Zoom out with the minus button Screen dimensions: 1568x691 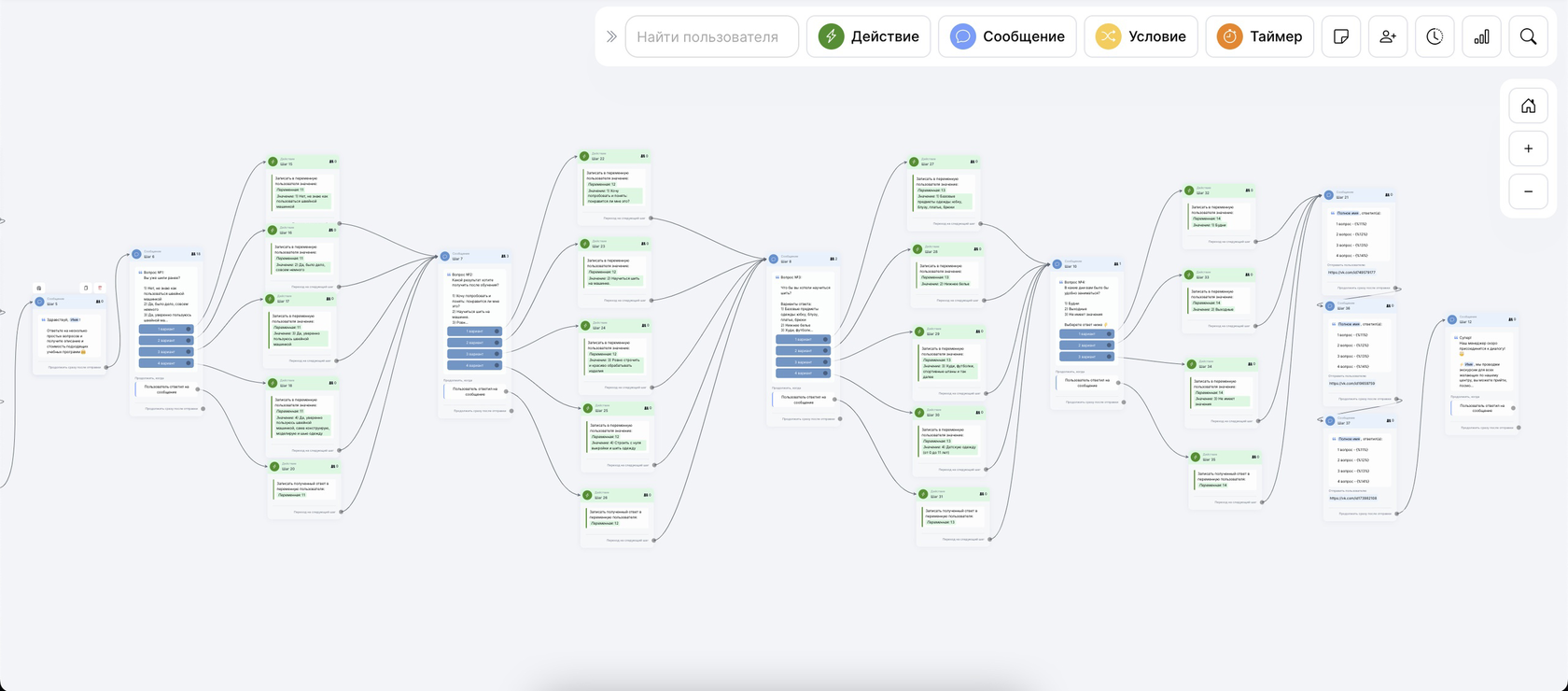(1528, 191)
